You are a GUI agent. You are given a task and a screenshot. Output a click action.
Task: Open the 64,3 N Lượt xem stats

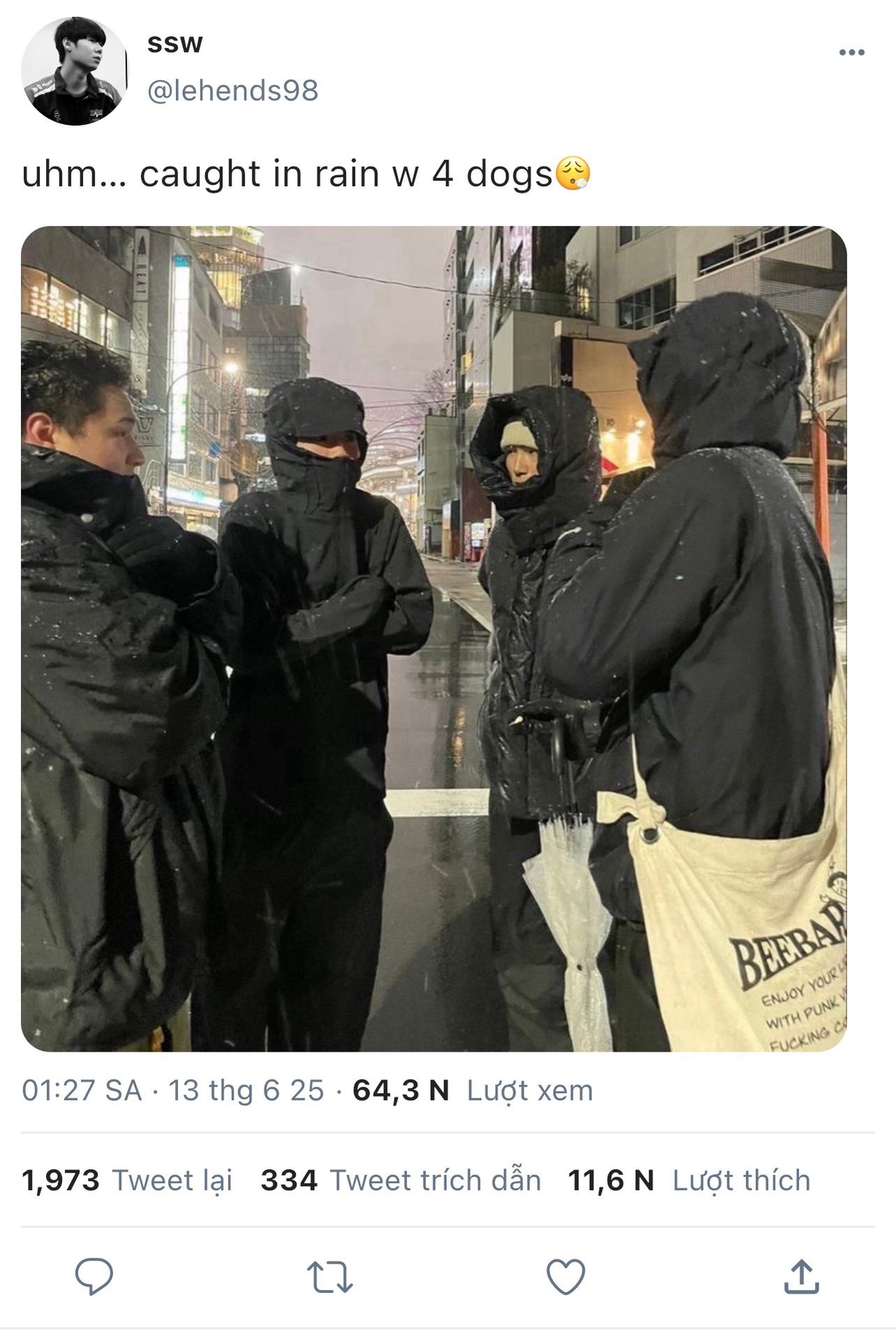(473, 1090)
